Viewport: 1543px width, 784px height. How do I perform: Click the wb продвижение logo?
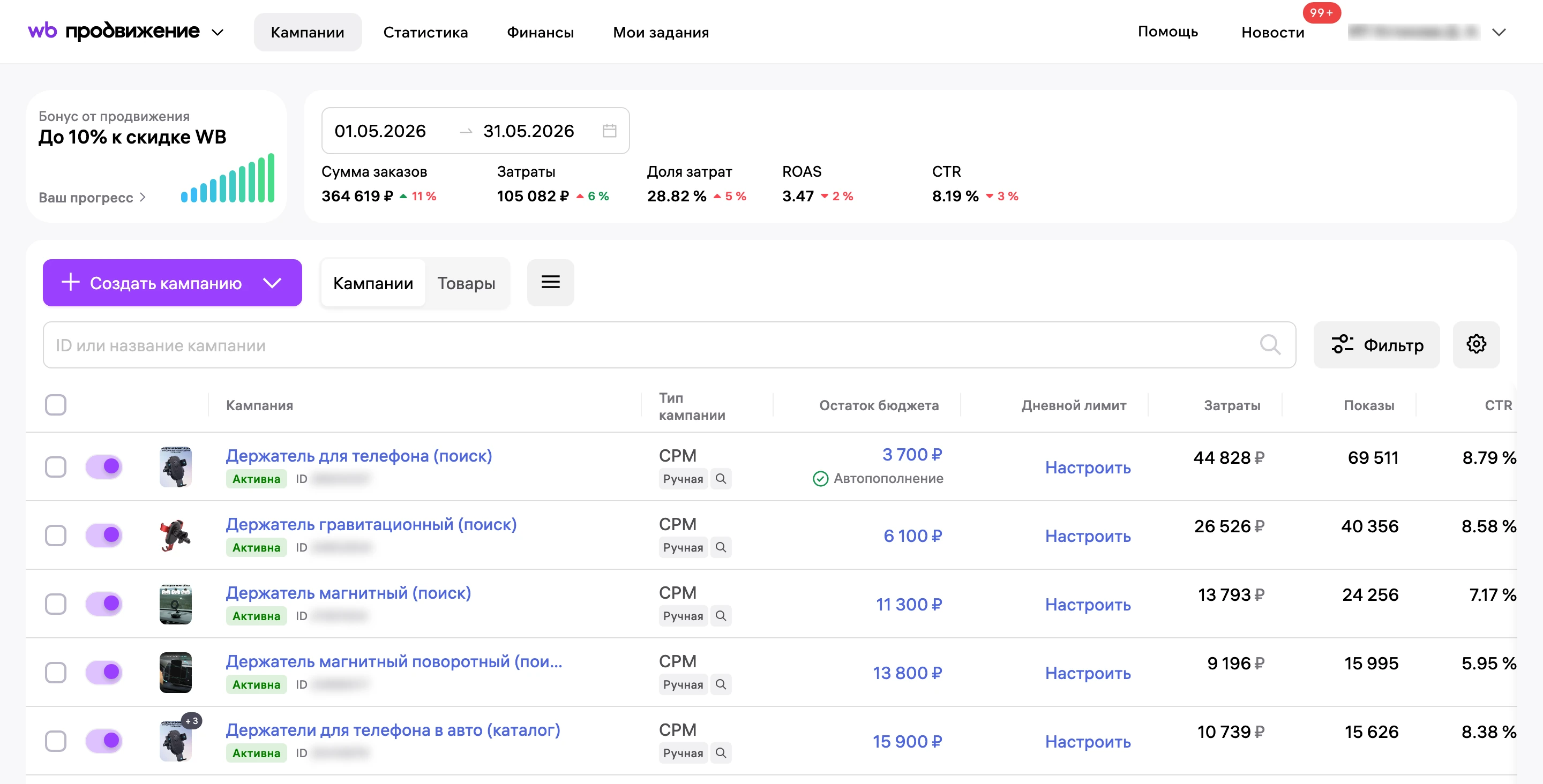[x=114, y=31]
